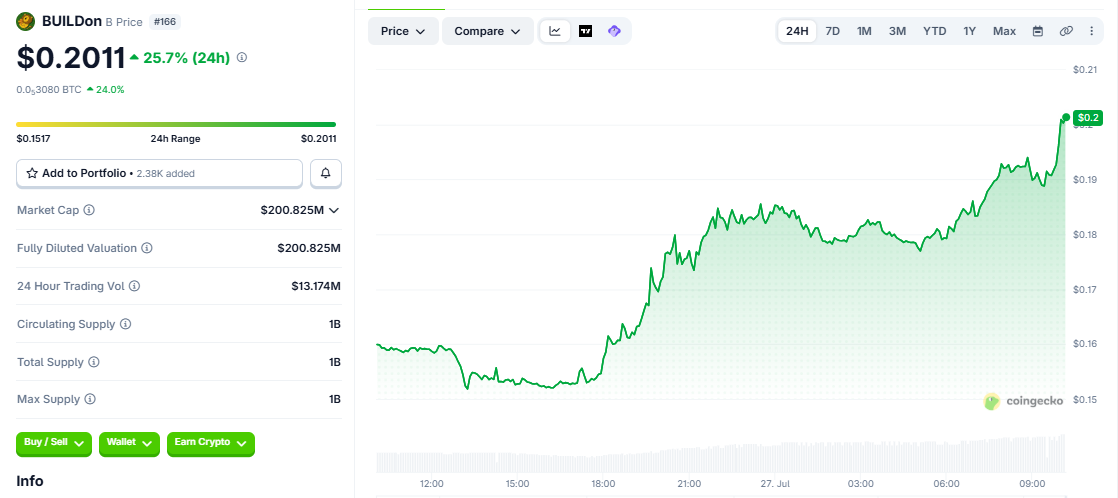Switch to TradingView chart icon
1118x498 pixels.
585,31
